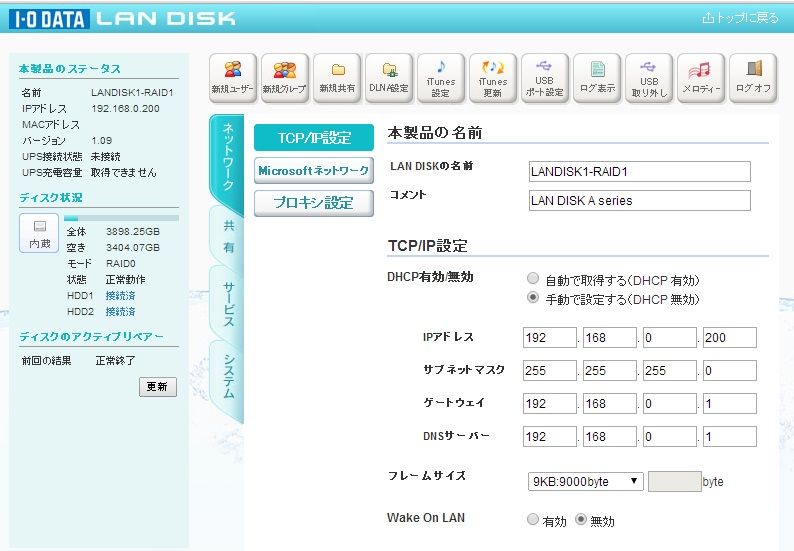Click IPアドレス first octet field 192
Screen dimensions: 794x551
[549, 338]
